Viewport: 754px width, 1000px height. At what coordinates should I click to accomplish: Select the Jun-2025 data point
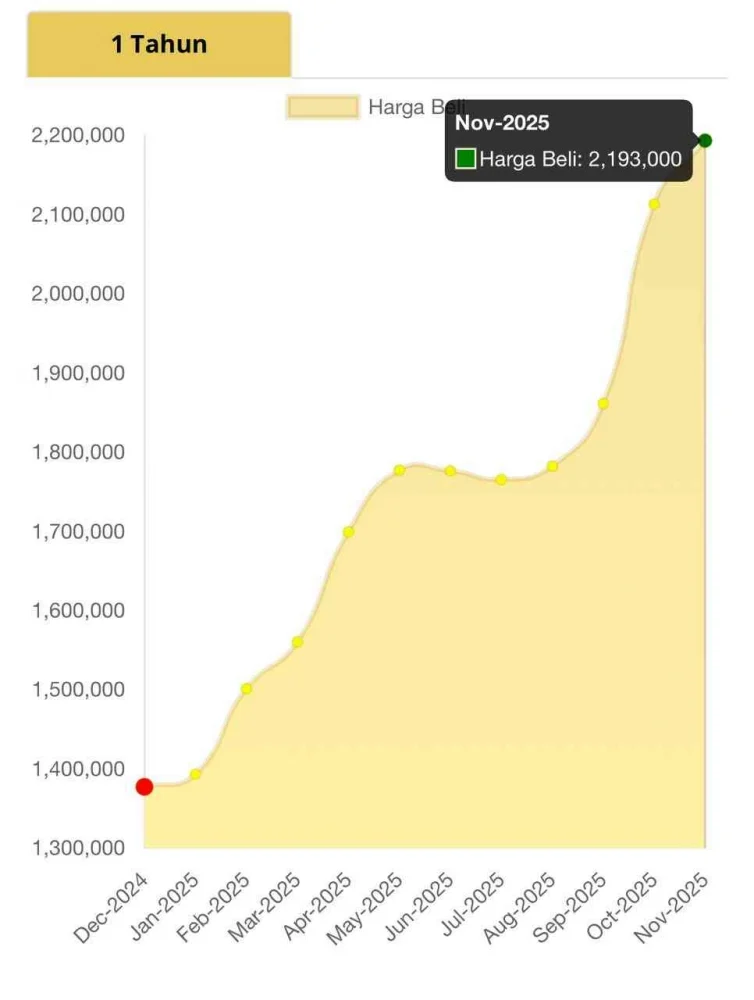[450, 471]
